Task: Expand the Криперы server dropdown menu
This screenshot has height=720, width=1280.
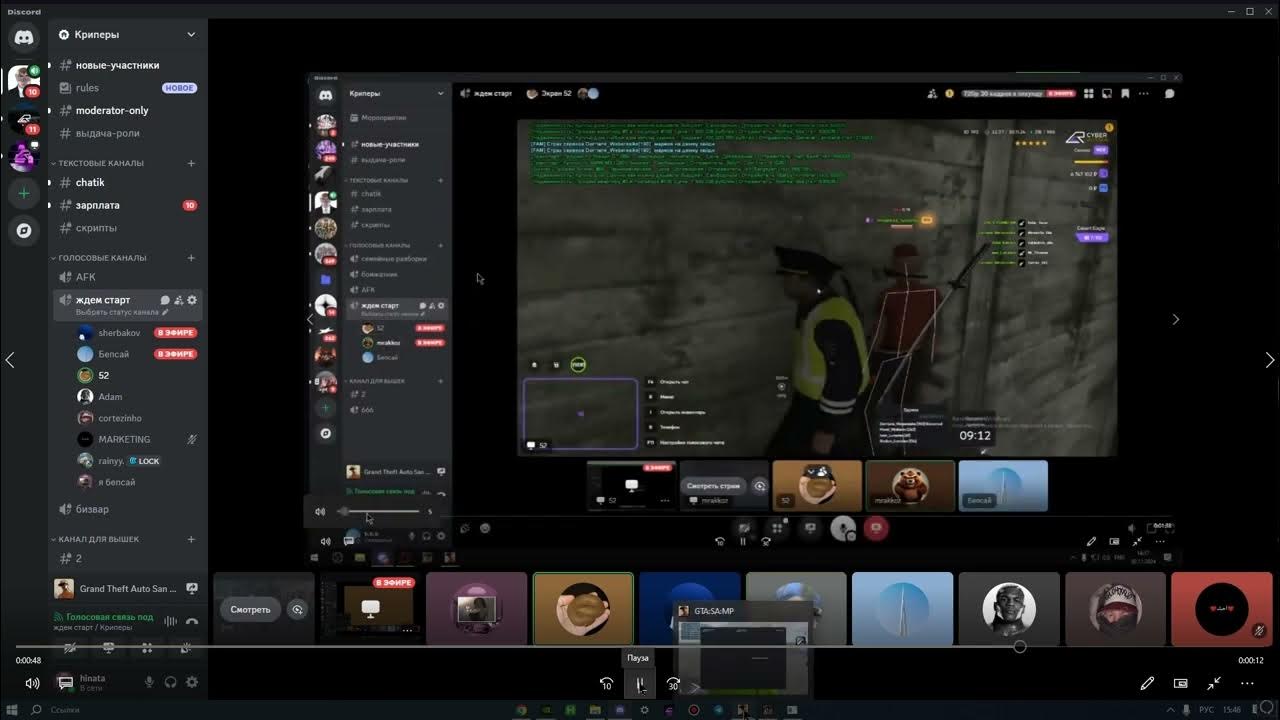Action: [x=191, y=34]
